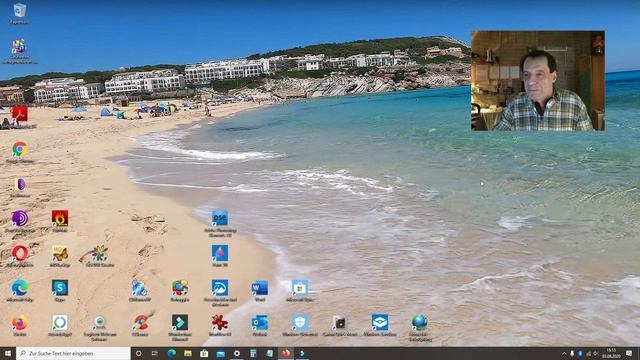
Task: Click the taskbar search box
Action: [73, 353]
